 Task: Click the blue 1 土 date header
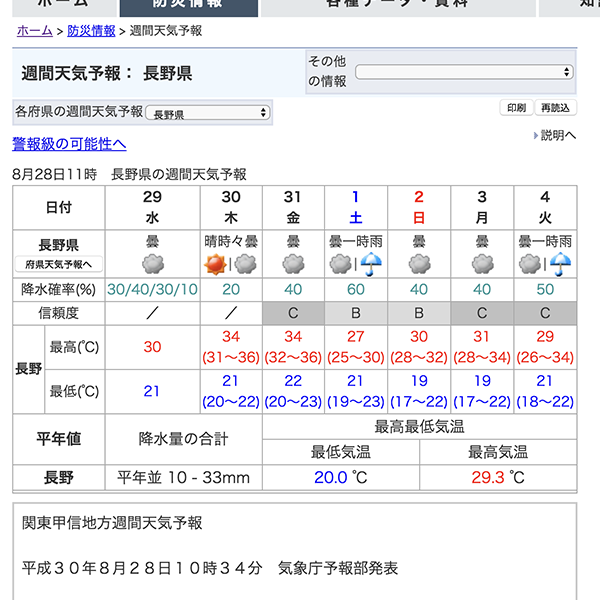(x=356, y=207)
